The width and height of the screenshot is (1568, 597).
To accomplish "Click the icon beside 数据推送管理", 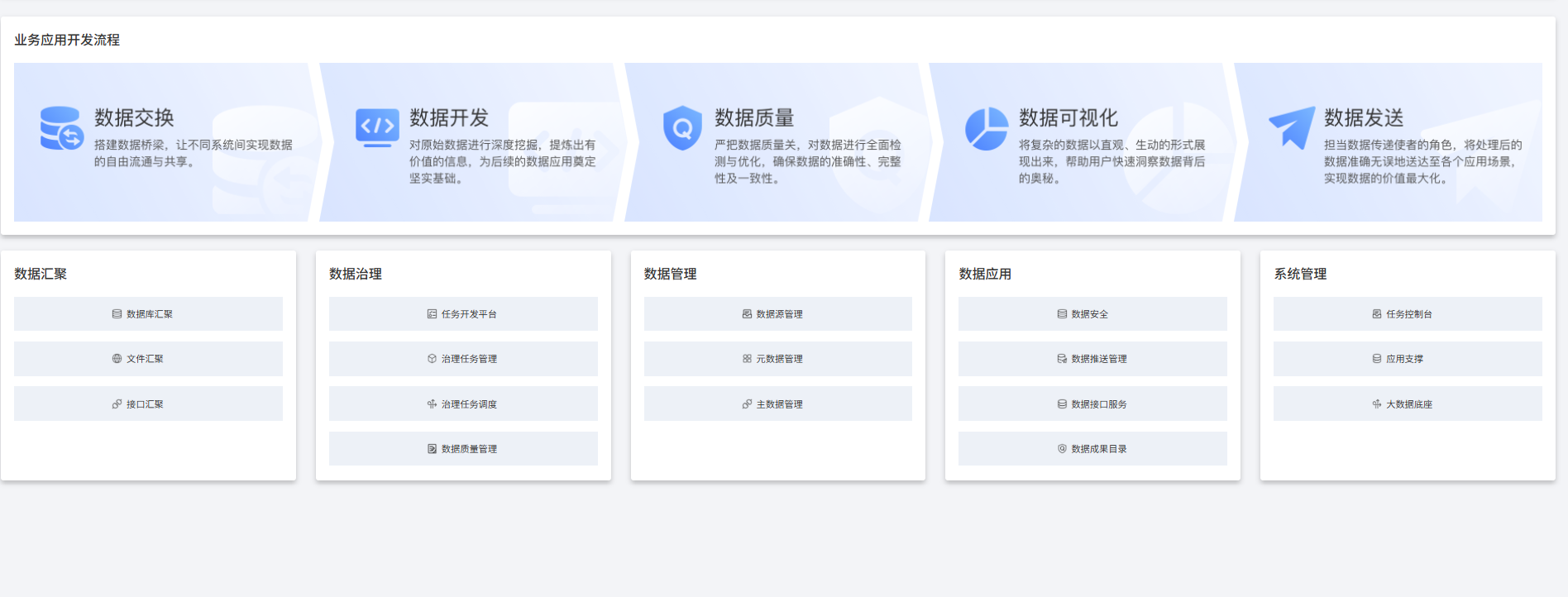I will 1062,359.
